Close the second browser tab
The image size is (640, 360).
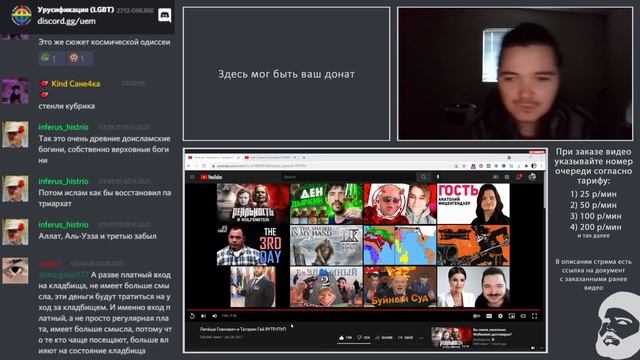295,158
